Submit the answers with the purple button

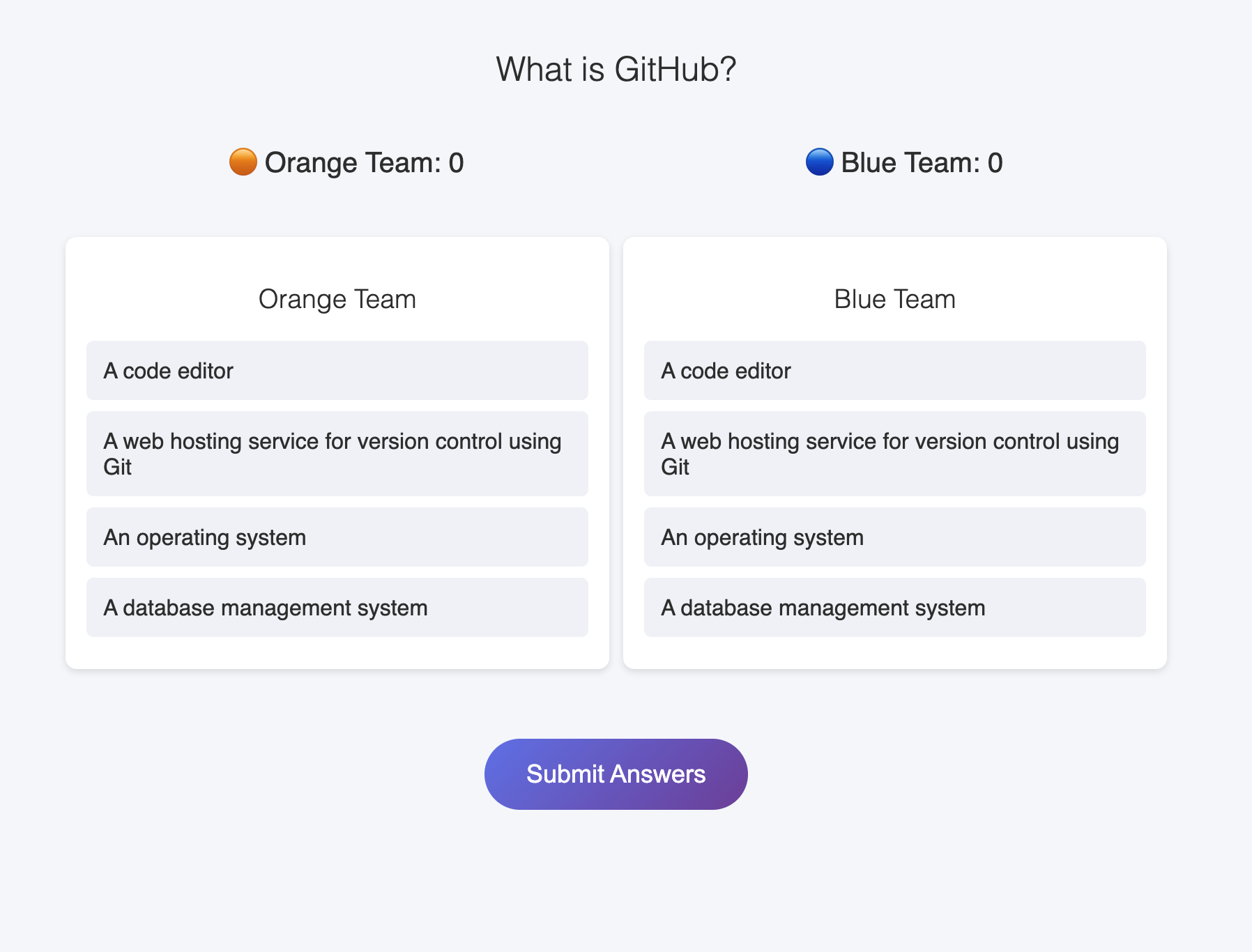click(x=616, y=774)
